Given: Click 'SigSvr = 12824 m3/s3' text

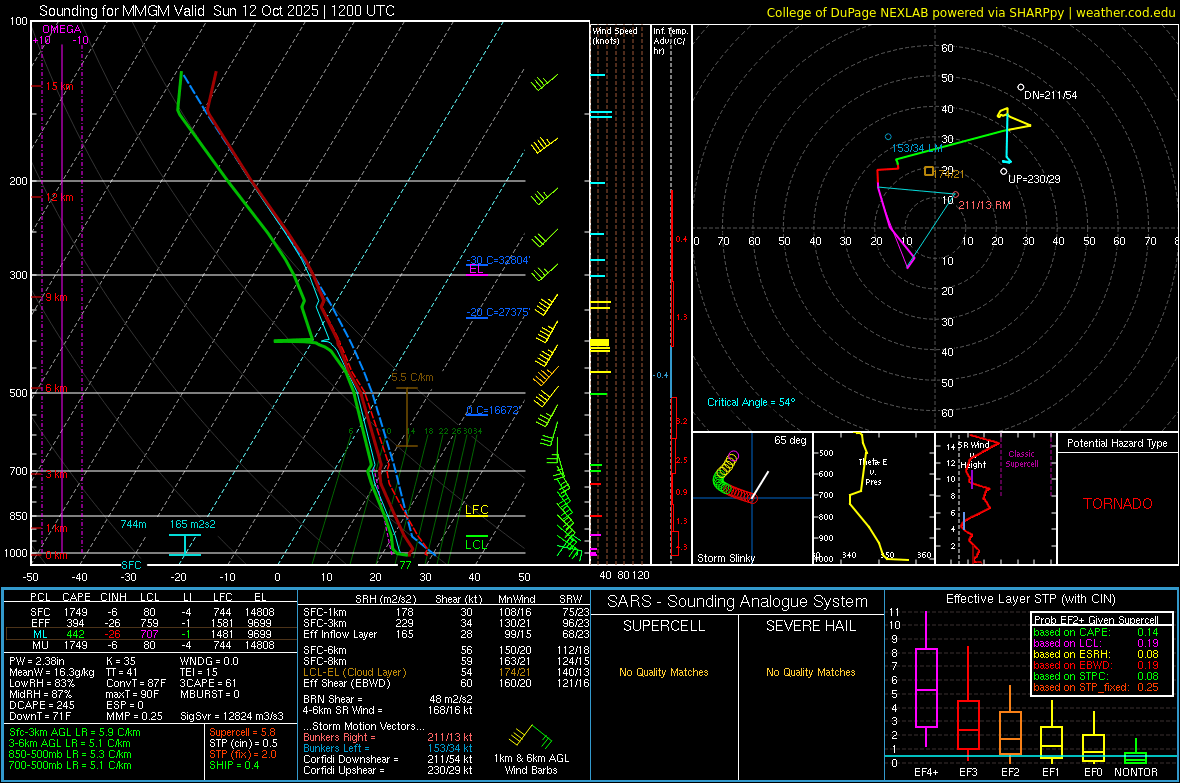Looking at the screenshot, I should pos(232,716).
